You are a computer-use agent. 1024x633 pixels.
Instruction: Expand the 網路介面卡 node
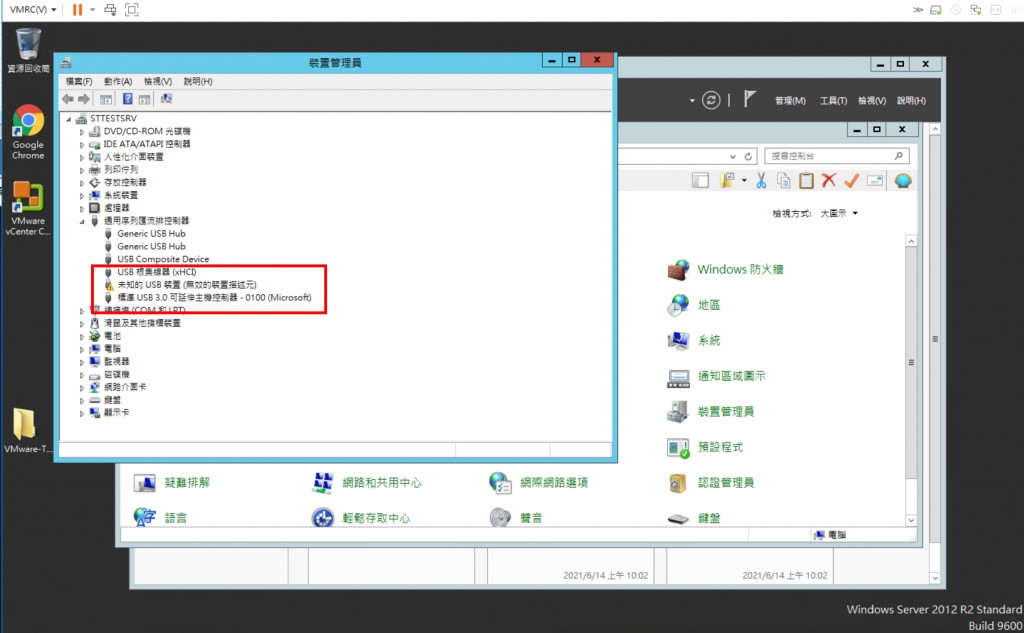point(82,387)
